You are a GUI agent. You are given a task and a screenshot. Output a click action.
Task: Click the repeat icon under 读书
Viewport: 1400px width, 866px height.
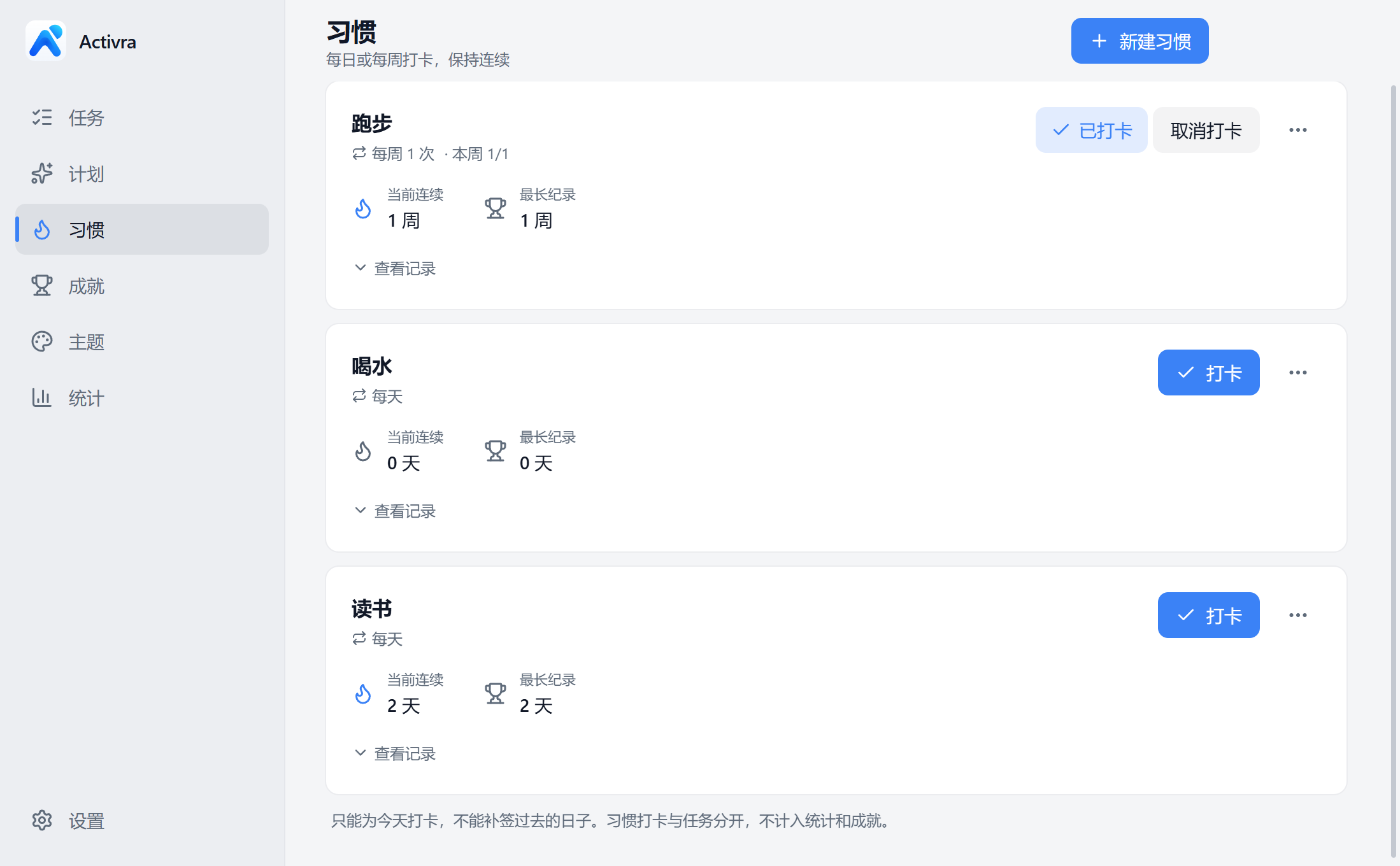pyautogui.click(x=359, y=639)
